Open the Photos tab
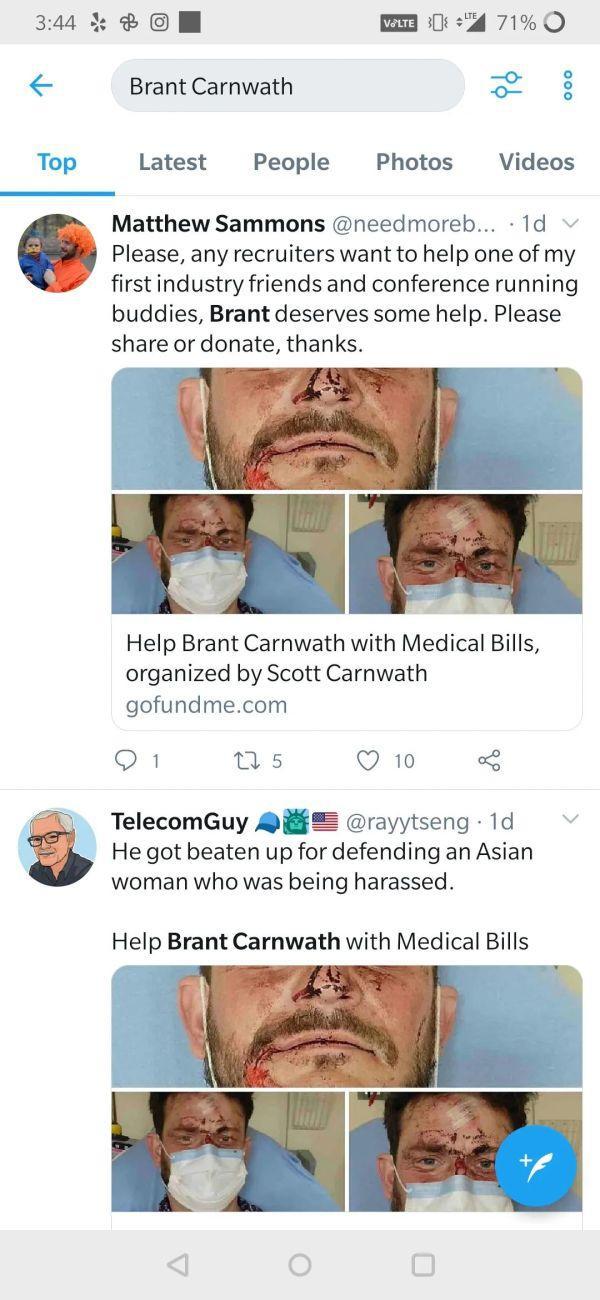 pyautogui.click(x=414, y=162)
